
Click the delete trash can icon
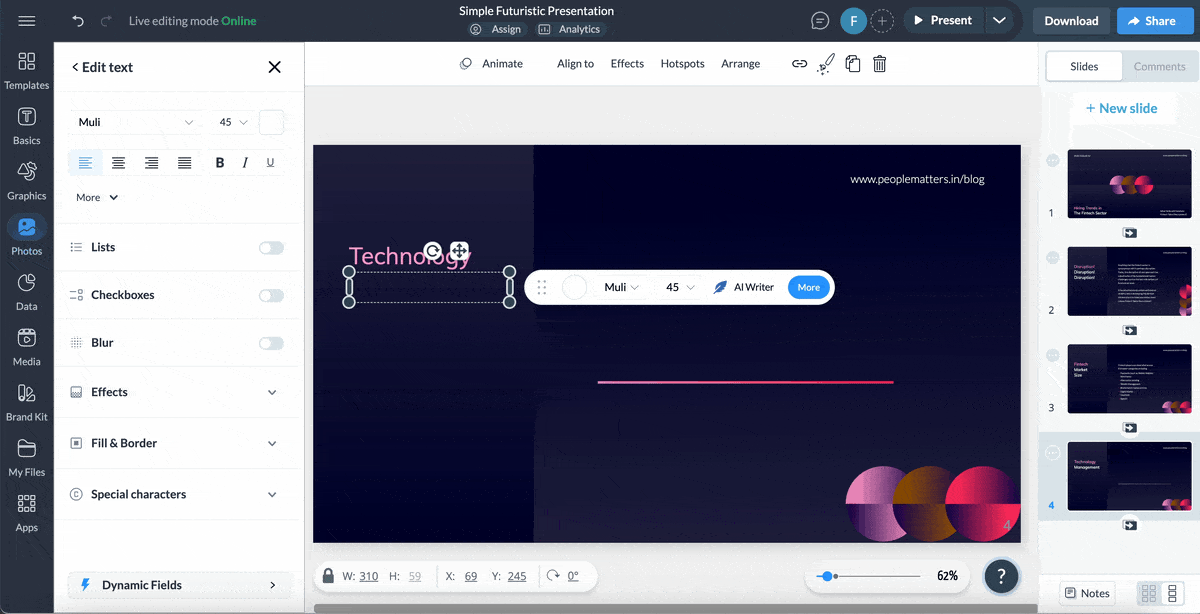pyautogui.click(x=879, y=64)
